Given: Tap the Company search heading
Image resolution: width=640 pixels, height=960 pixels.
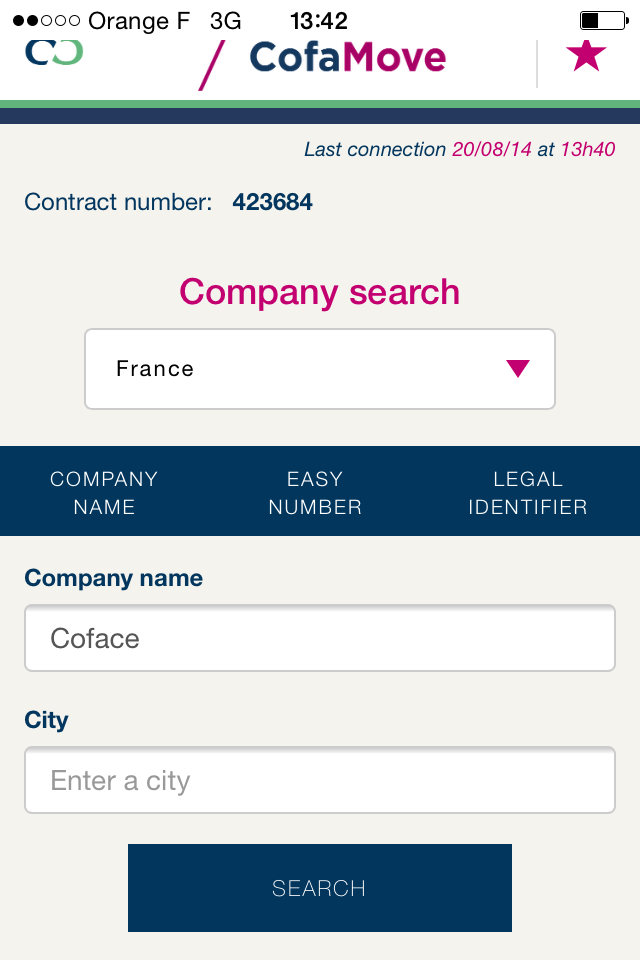Looking at the screenshot, I should click(320, 292).
